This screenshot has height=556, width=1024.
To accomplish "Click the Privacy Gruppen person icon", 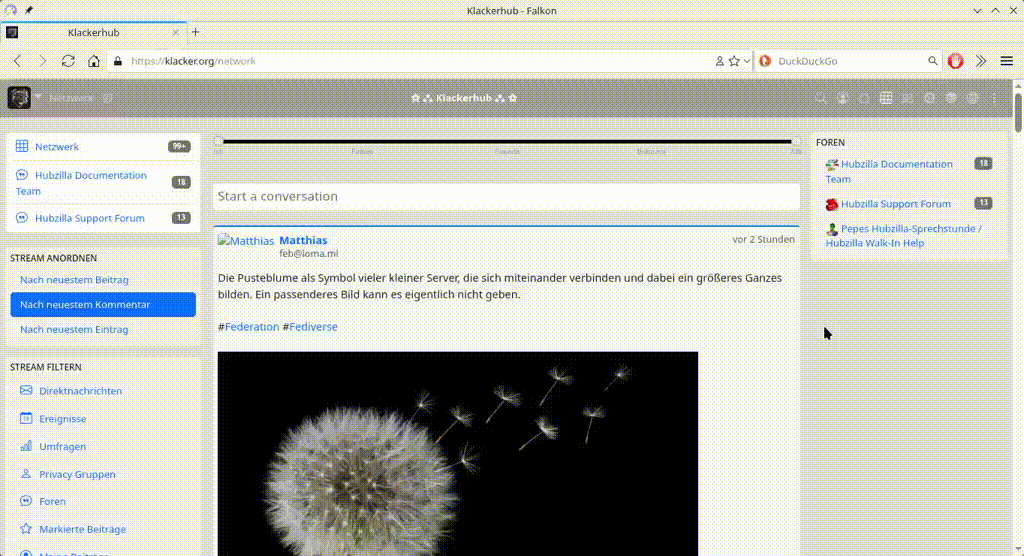I will [x=25, y=474].
